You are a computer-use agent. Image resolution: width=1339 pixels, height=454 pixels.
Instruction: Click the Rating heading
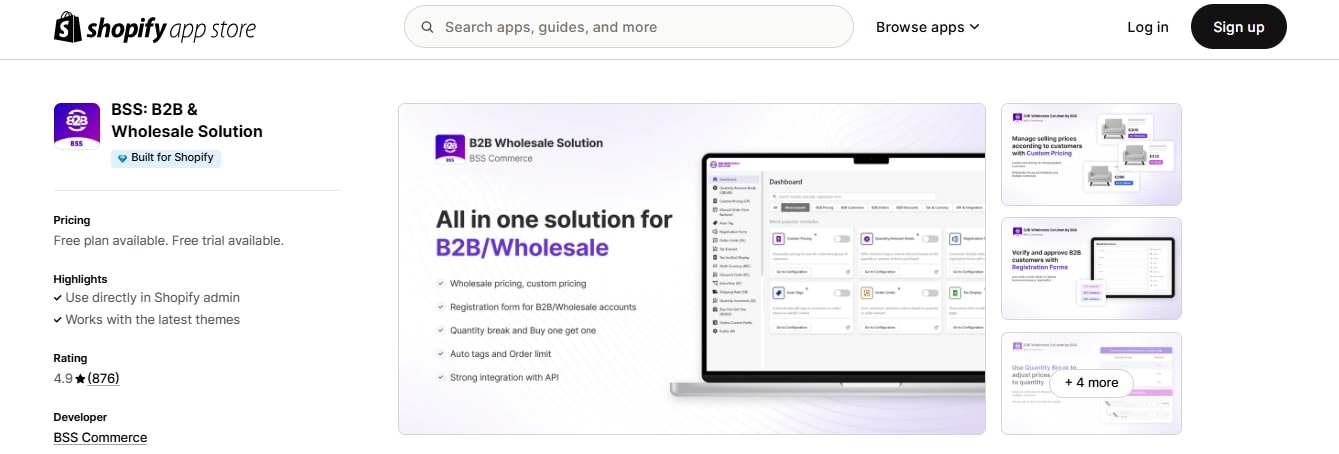coord(70,358)
